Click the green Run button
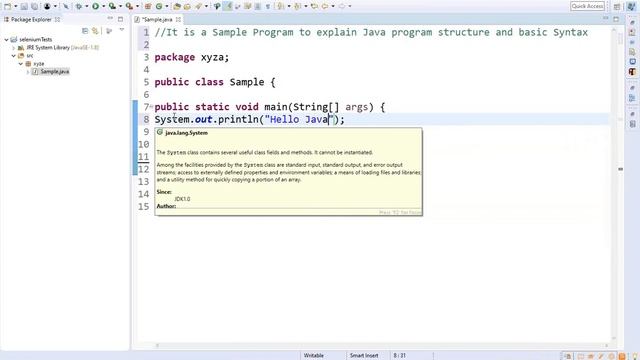The width and height of the screenshot is (640, 360). coord(95,6)
